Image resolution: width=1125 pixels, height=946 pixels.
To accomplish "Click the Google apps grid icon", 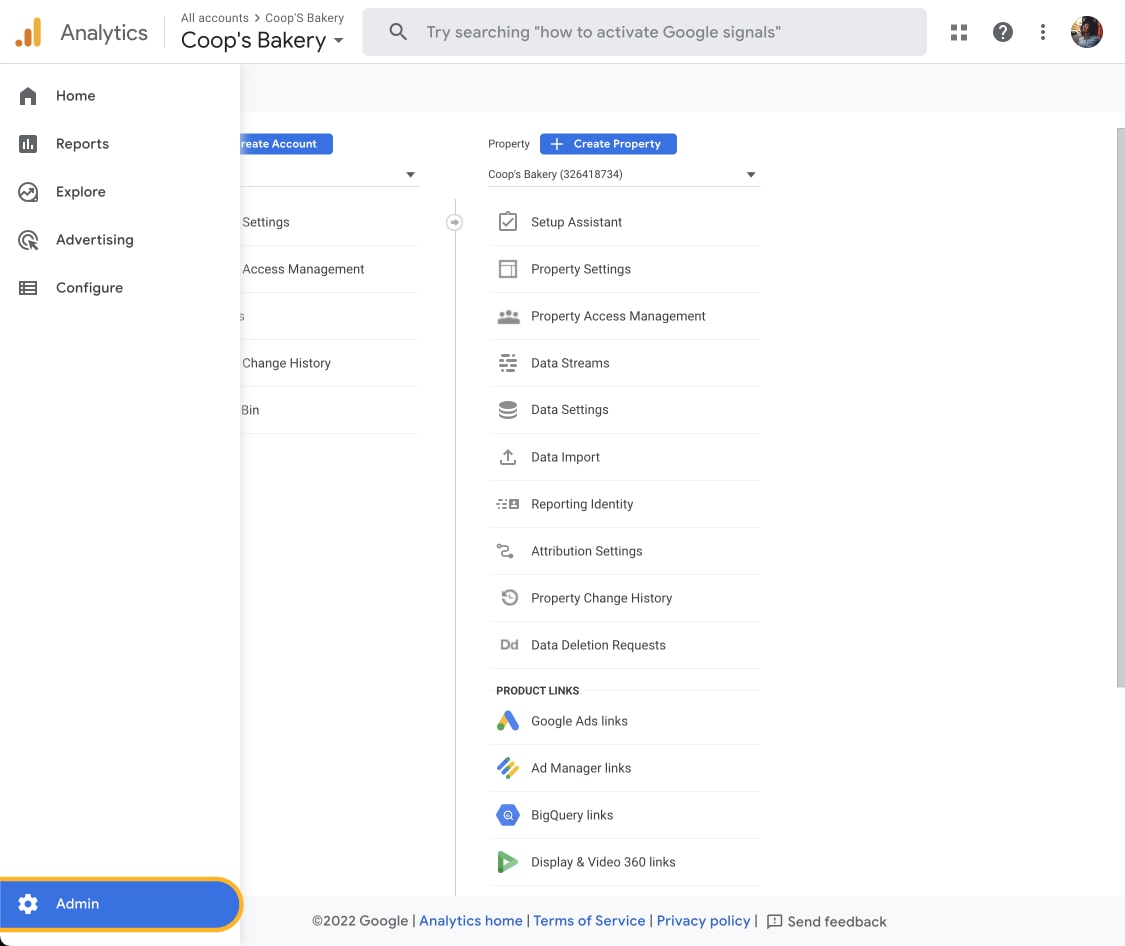I will 958,32.
